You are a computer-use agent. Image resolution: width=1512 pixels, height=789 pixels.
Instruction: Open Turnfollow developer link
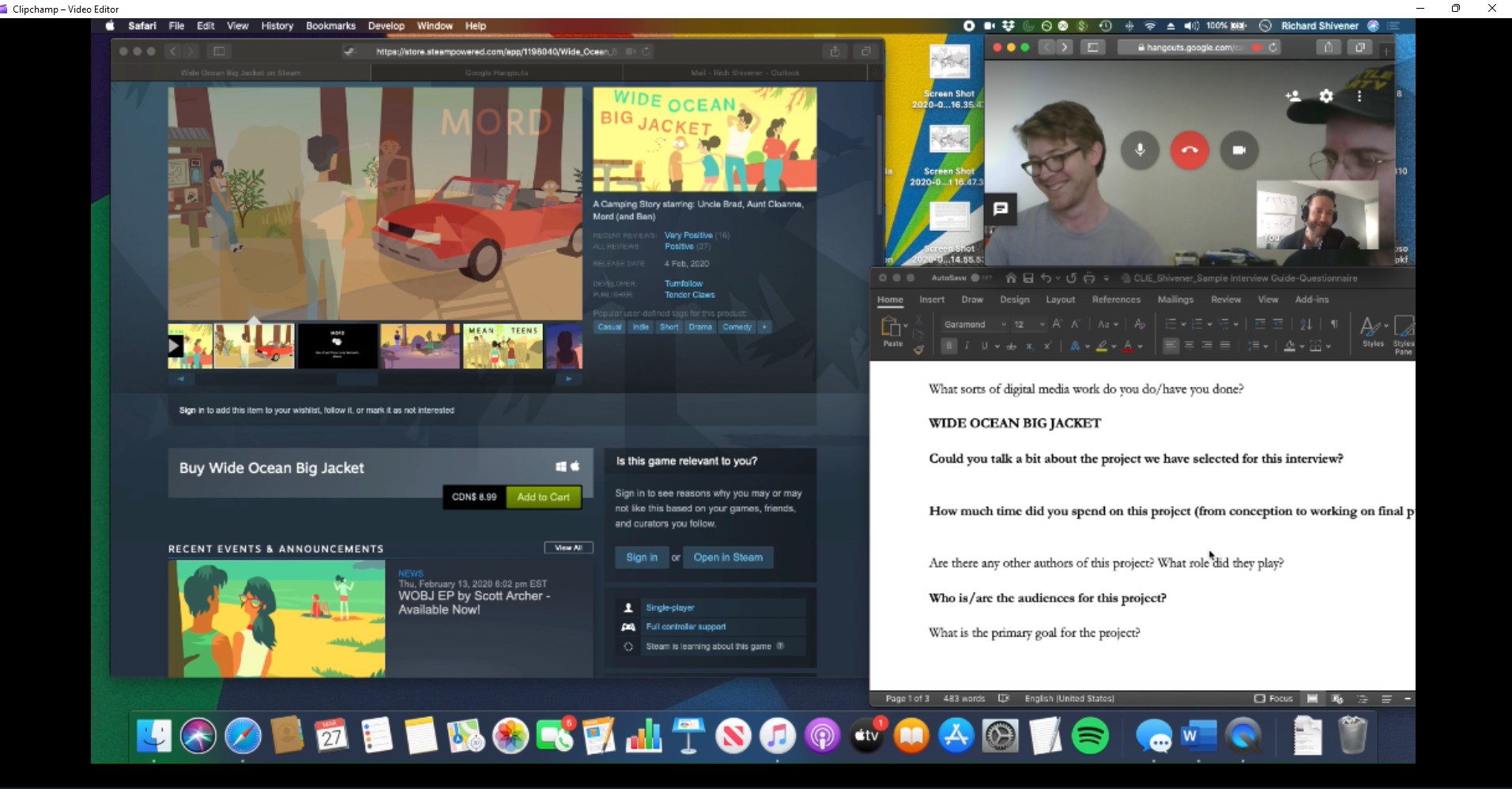pyautogui.click(x=684, y=283)
